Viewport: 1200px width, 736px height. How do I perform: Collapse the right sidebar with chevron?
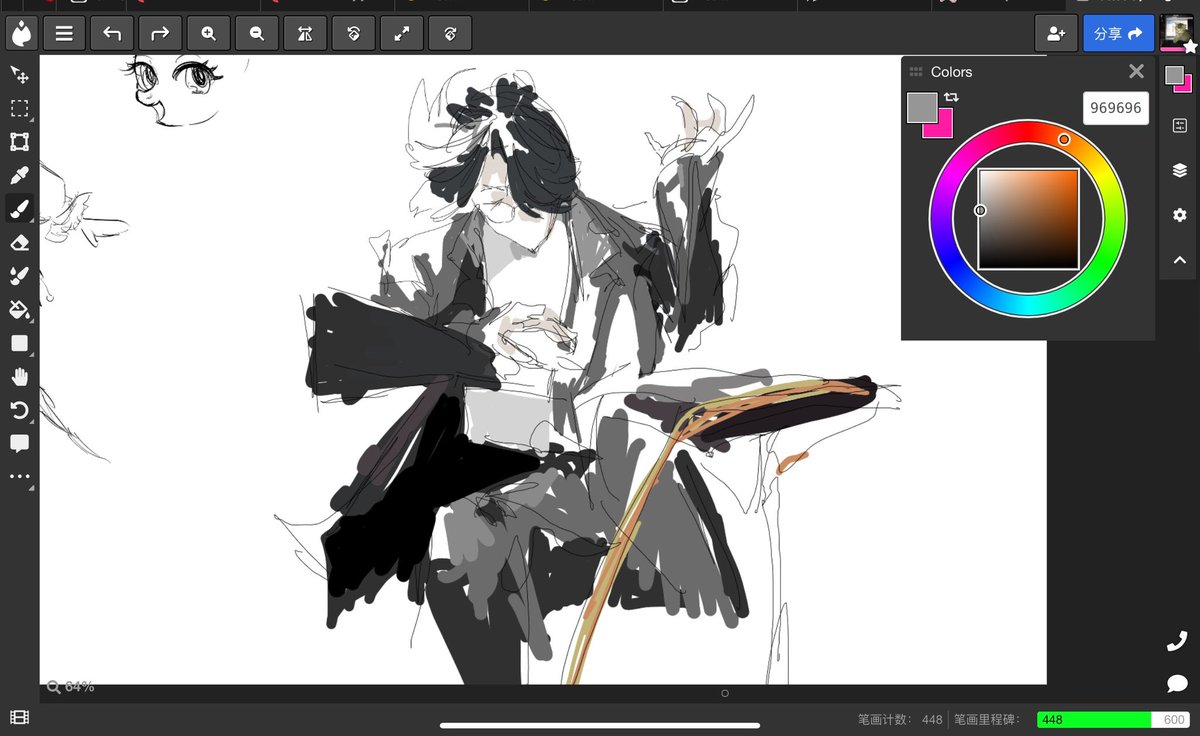coord(1179,260)
